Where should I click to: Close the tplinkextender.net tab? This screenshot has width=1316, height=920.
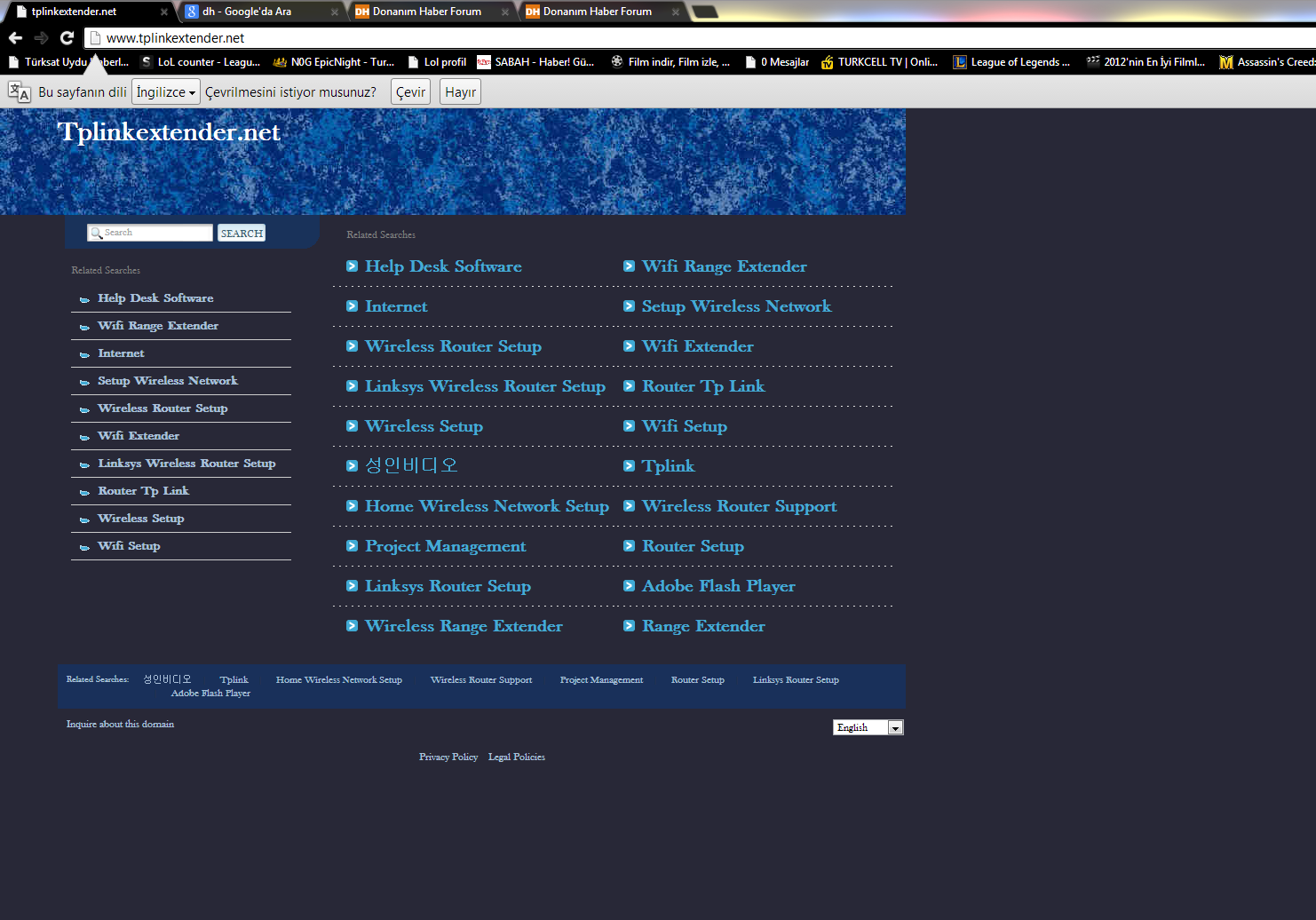[163, 12]
